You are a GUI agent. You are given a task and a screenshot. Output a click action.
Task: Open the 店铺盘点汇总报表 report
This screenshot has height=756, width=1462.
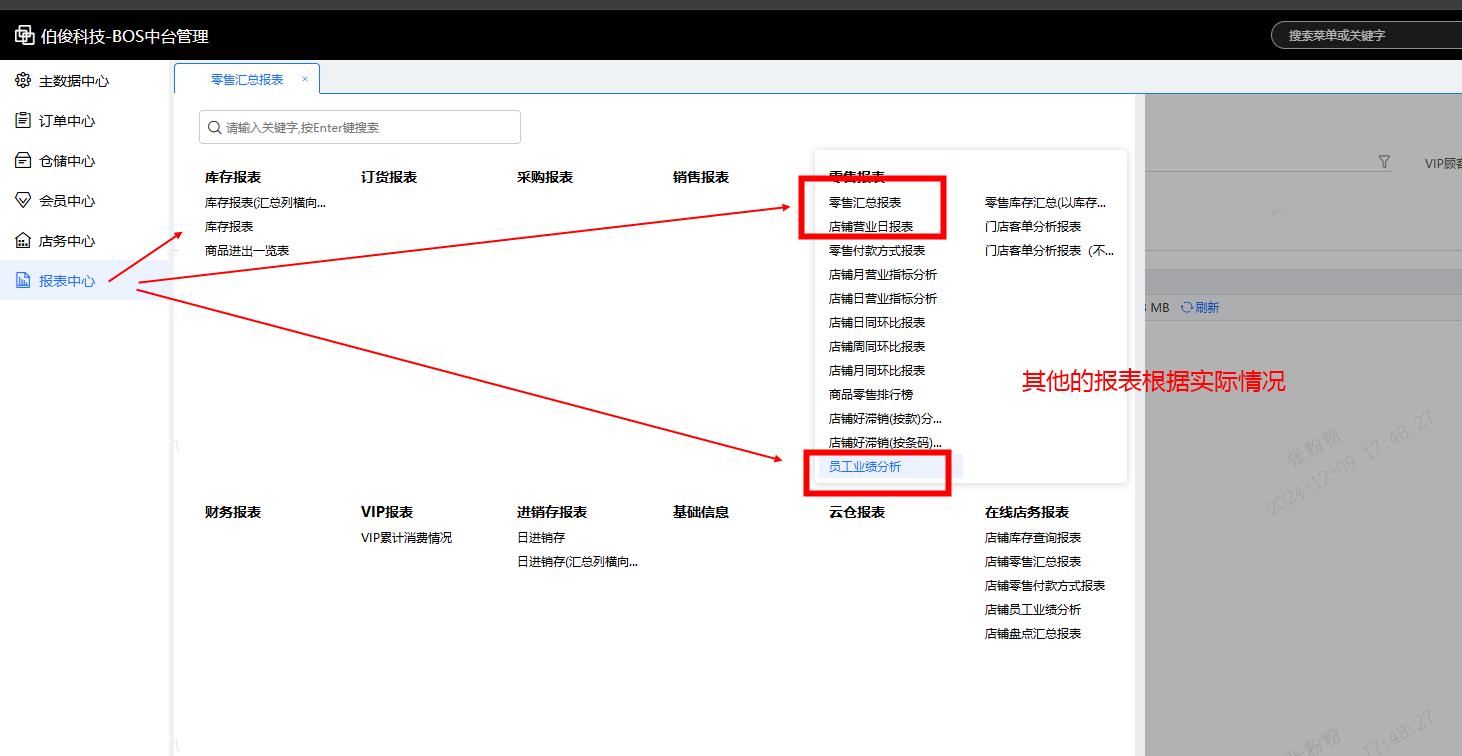[1033, 634]
